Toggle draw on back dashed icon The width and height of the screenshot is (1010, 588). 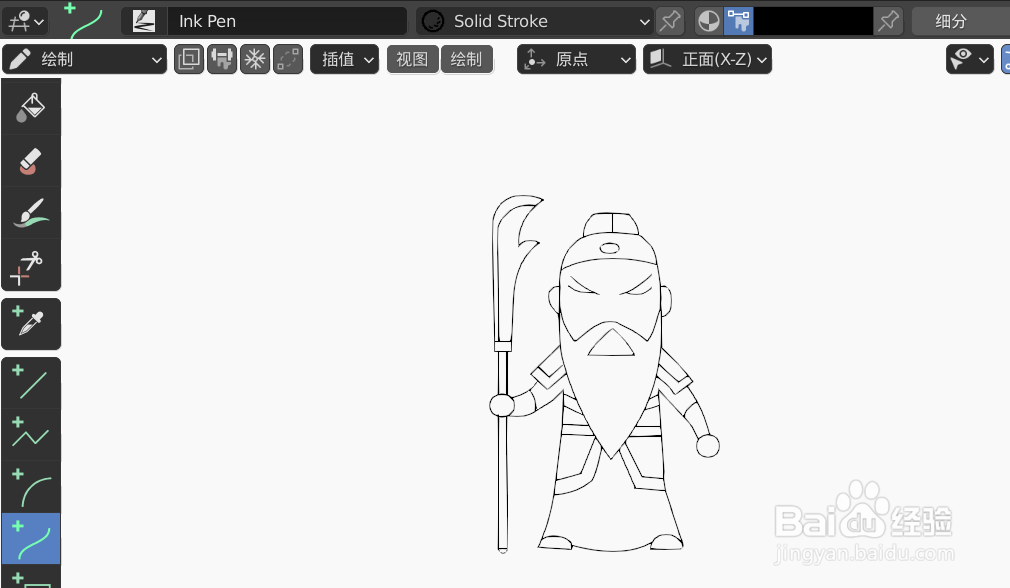pos(288,59)
